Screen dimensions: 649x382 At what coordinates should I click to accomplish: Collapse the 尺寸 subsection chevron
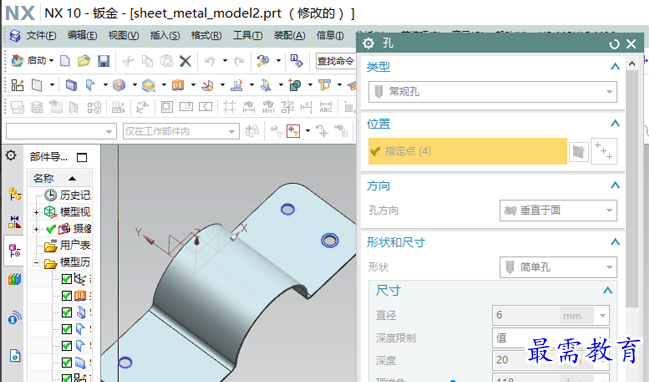(607, 291)
